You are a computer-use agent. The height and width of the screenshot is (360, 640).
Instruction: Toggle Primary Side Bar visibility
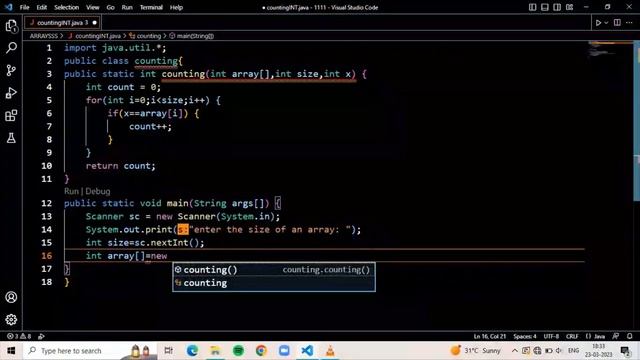533,7
